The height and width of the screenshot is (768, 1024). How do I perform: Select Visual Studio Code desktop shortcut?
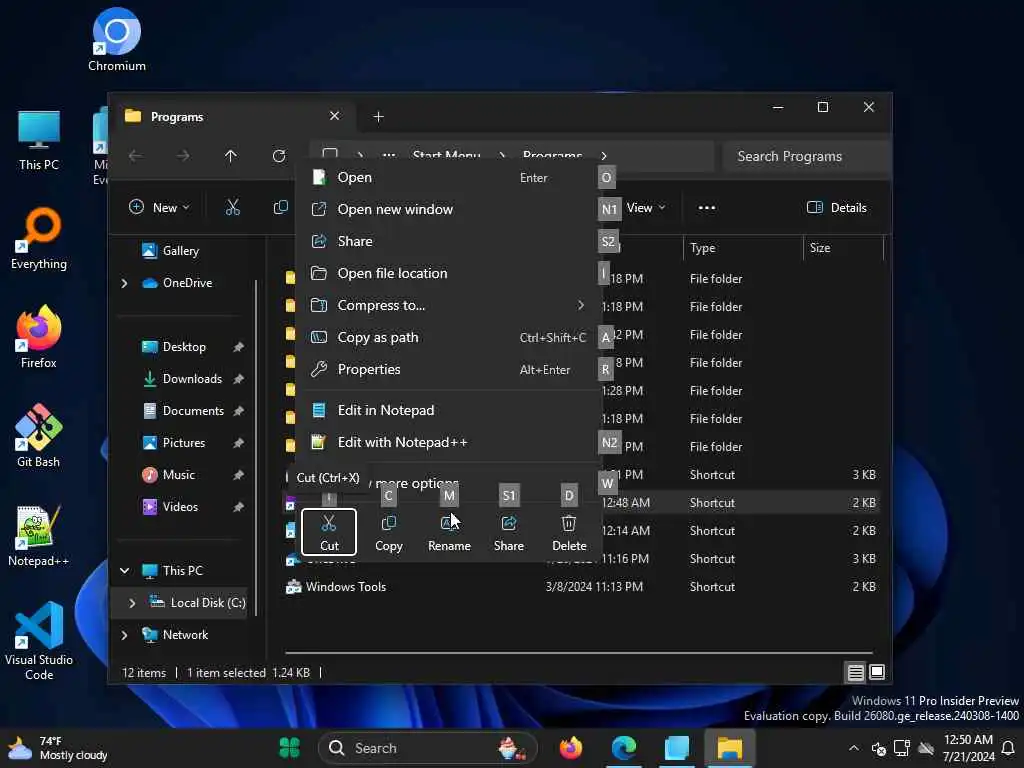39,641
